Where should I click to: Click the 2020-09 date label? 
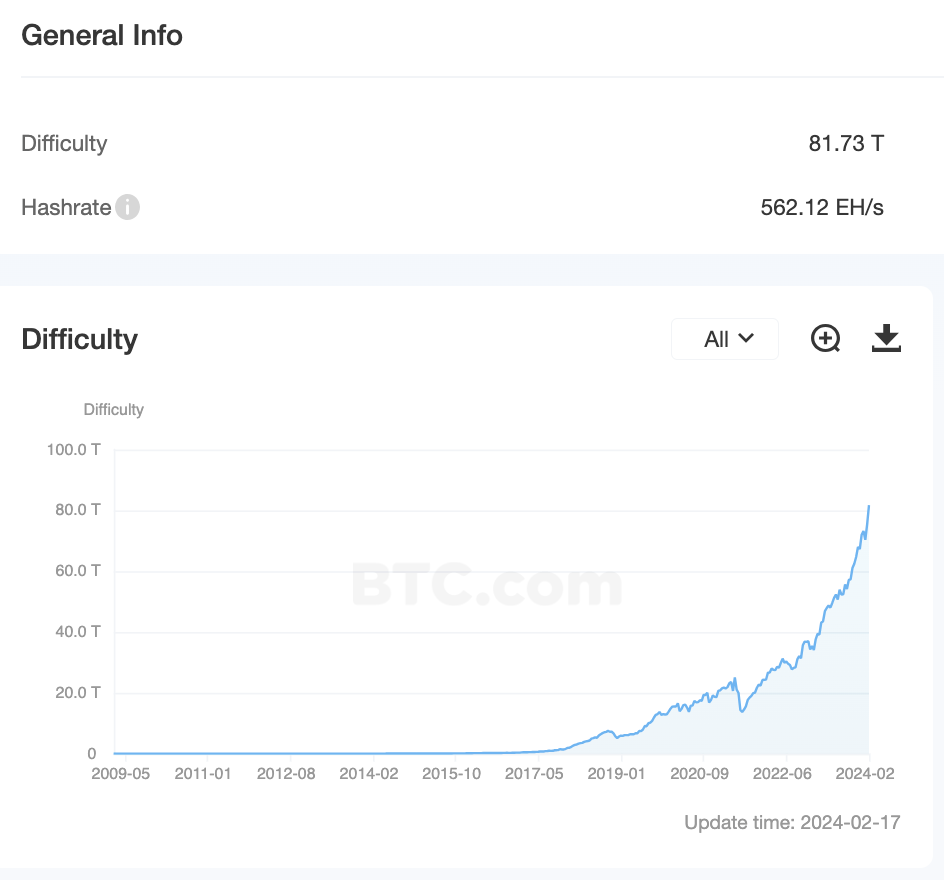tap(699, 774)
